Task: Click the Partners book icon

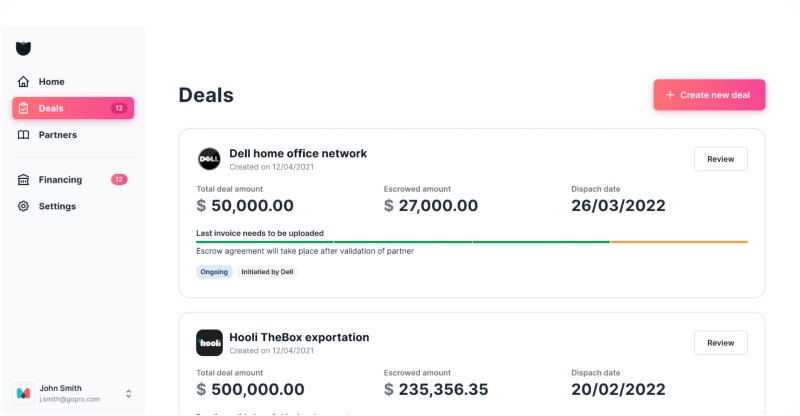Action: 24,135
